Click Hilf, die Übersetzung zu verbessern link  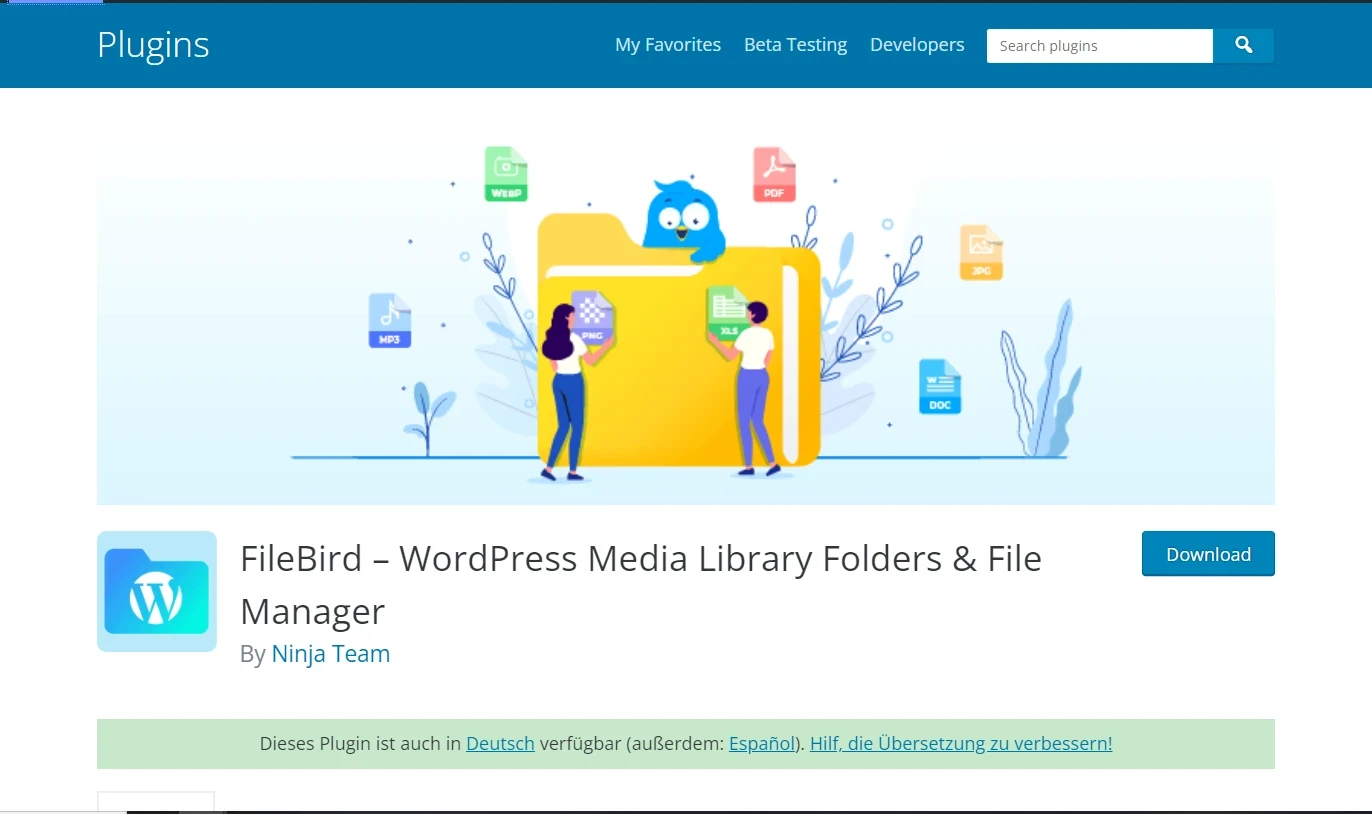pos(961,744)
